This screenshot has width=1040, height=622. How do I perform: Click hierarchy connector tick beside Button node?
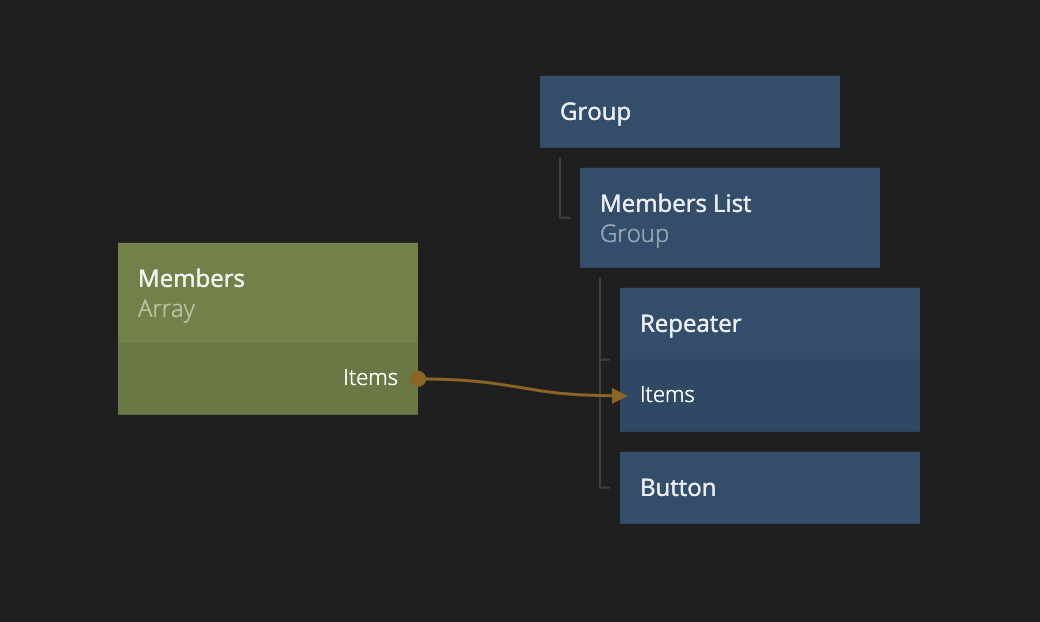coord(604,488)
